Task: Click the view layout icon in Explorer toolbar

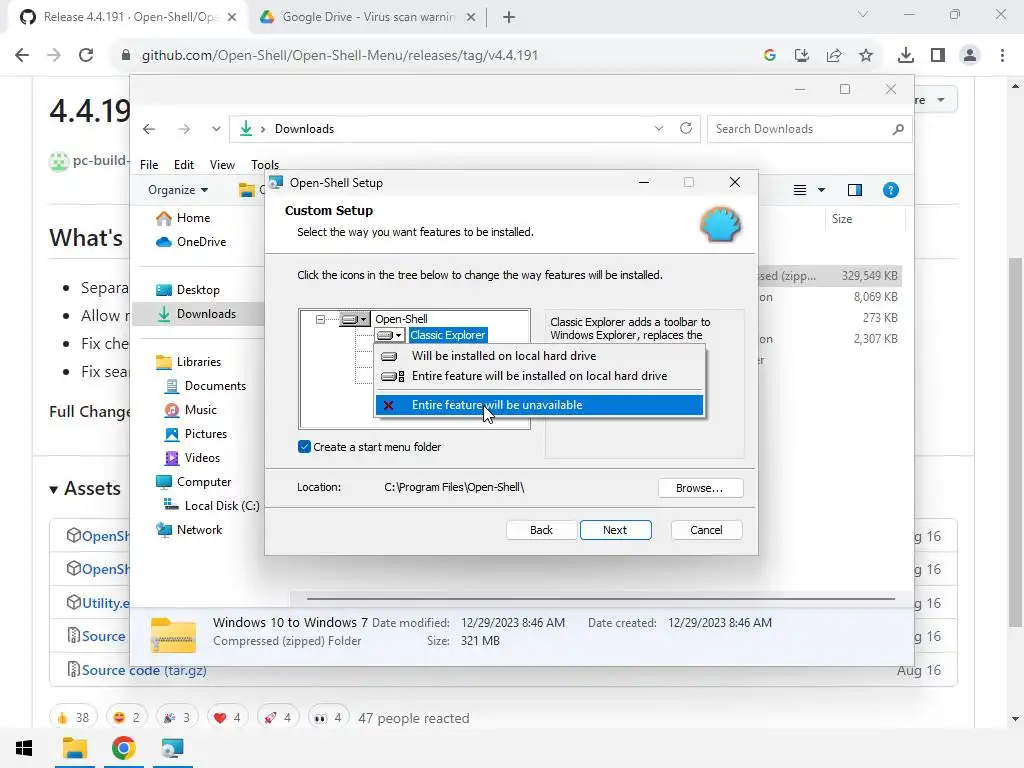Action: click(799, 190)
